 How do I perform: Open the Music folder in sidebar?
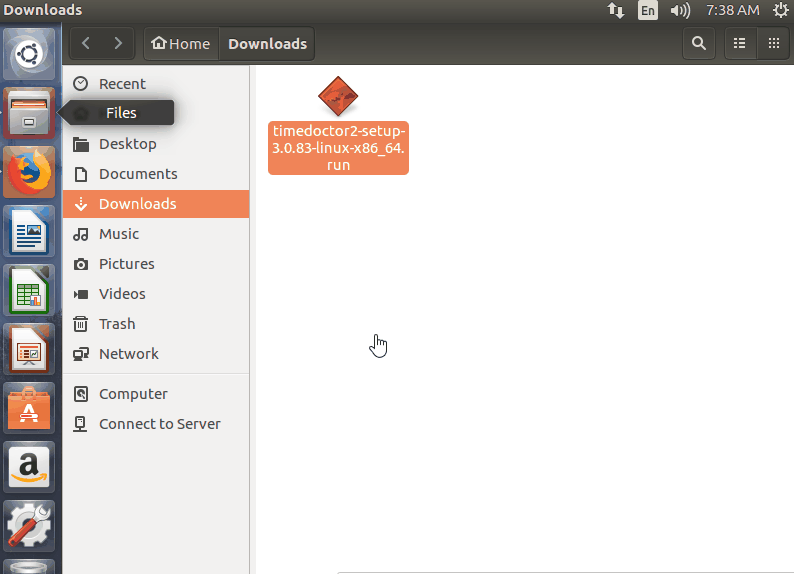pyautogui.click(x=156, y=234)
